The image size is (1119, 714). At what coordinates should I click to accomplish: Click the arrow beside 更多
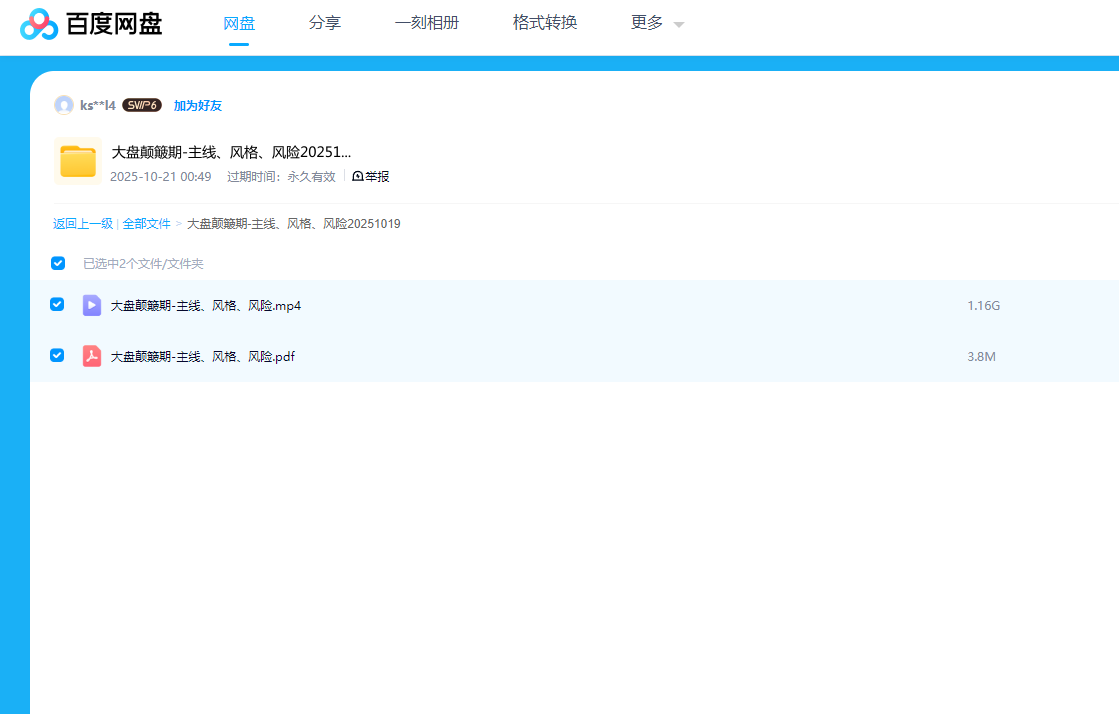pos(679,25)
